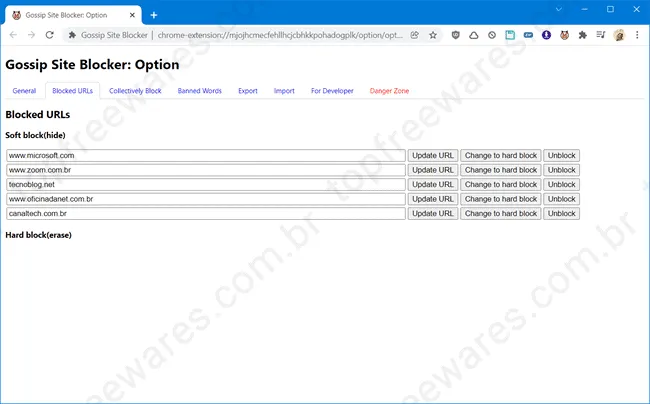This screenshot has width=650, height=404.
Task: Update URL for www.oficinadanet.com.br
Action: point(433,199)
